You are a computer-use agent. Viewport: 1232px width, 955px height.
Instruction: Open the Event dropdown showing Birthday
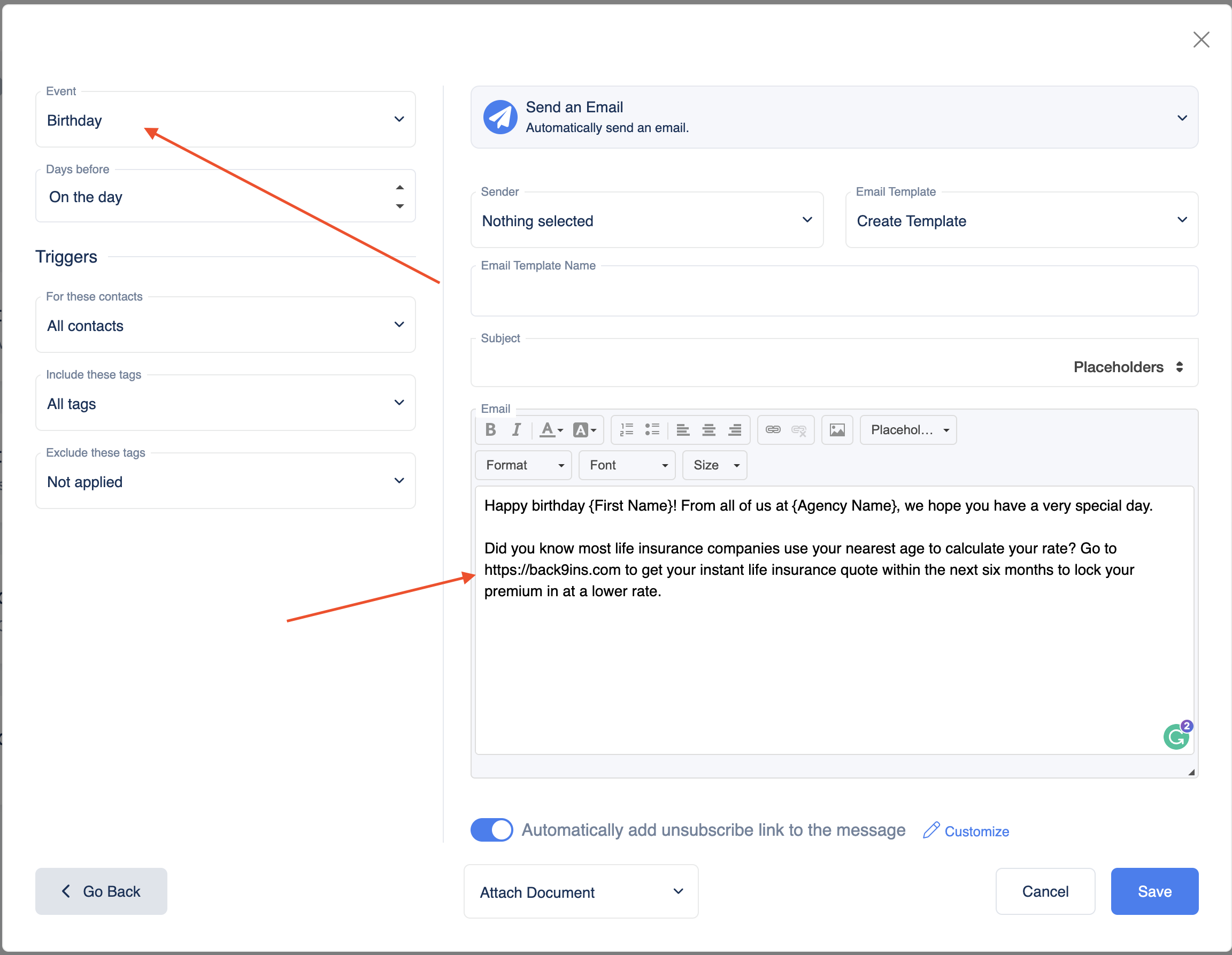(x=225, y=120)
